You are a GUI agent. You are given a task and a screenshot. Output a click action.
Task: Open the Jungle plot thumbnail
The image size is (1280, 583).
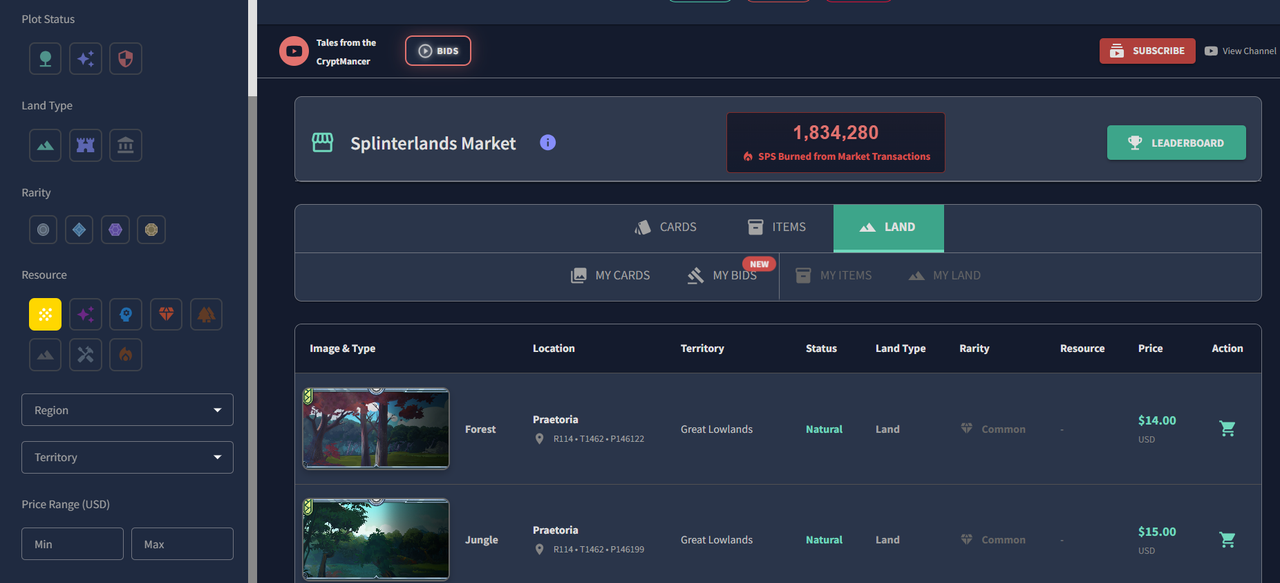point(376,540)
